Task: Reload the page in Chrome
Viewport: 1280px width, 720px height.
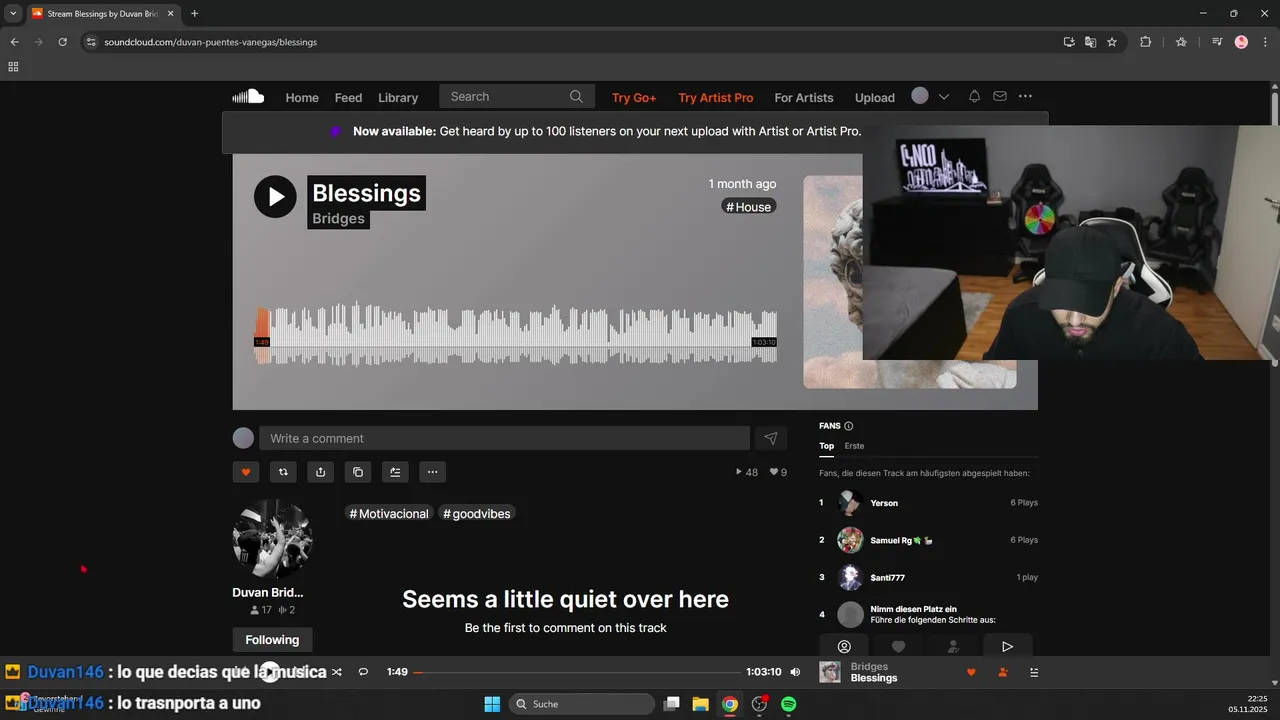Action: [x=62, y=42]
